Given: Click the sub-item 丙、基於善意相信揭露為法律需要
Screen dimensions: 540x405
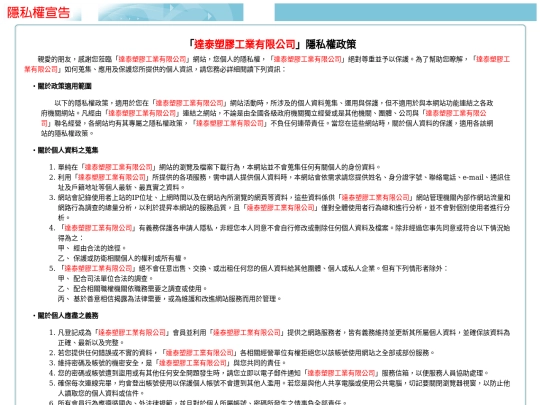Looking at the screenshot, I should click(x=169, y=299).
